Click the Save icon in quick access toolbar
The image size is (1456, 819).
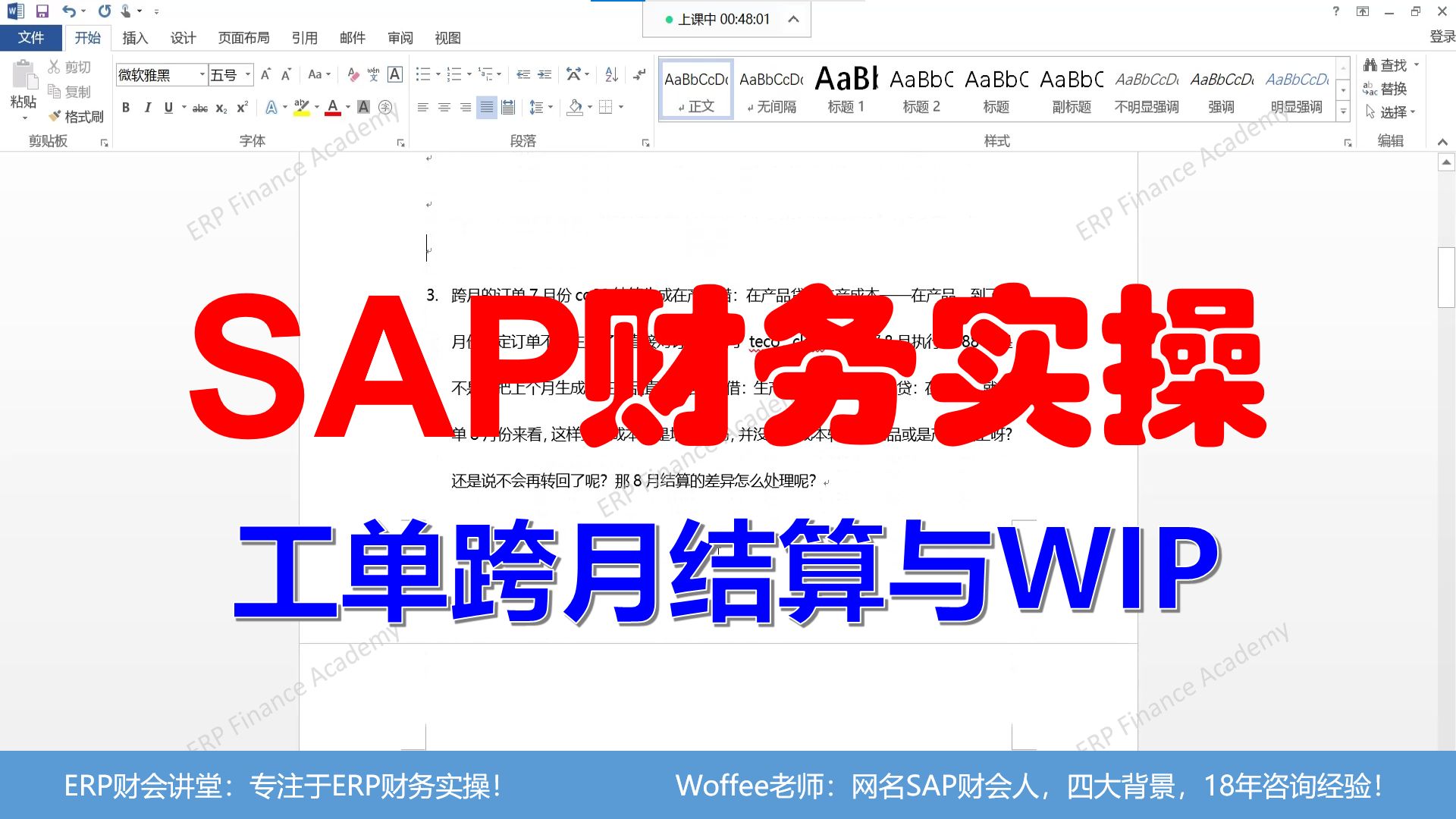point(42,11)
